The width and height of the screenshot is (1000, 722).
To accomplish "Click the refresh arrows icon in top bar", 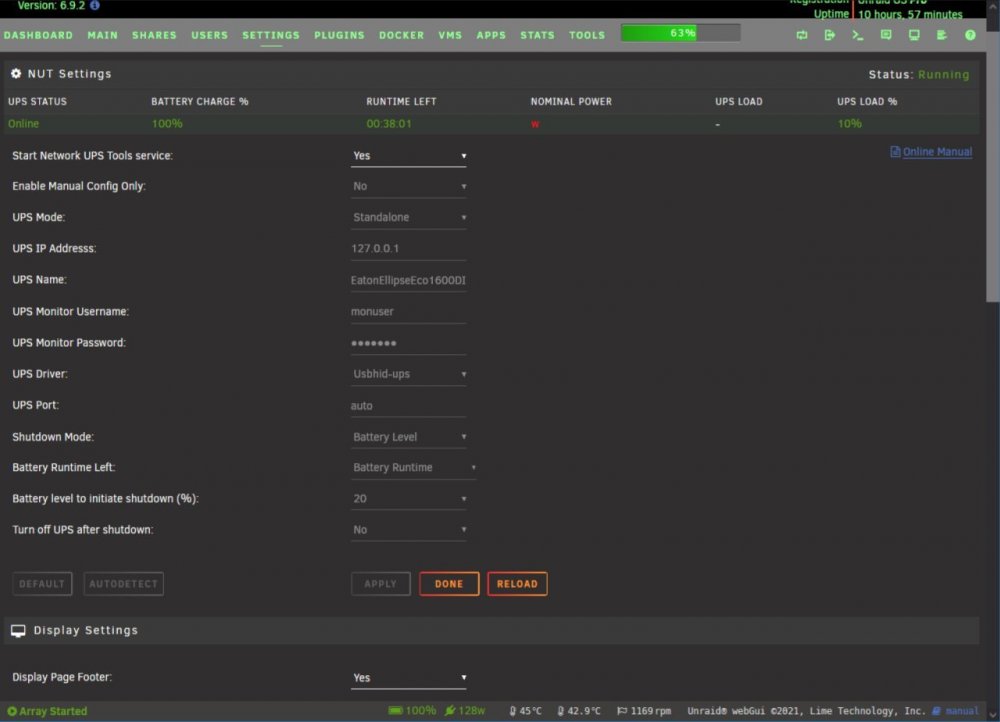I will [802, 35].
